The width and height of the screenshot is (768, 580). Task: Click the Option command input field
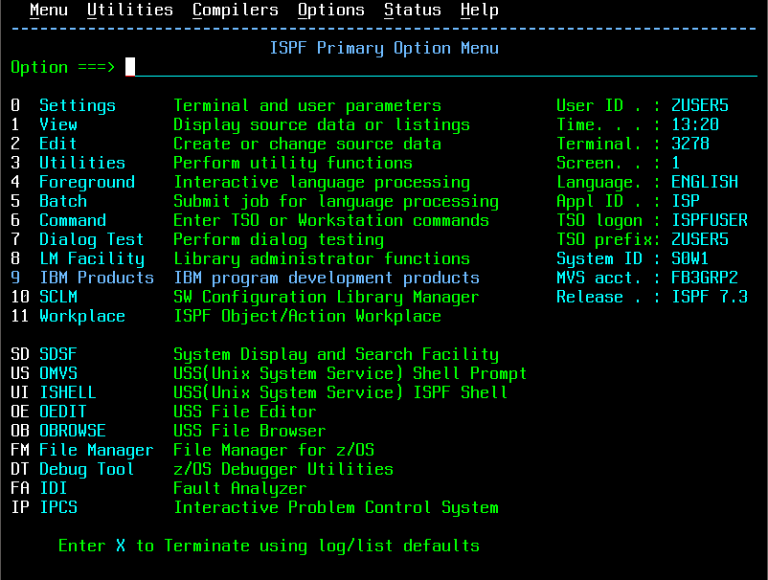(x=440, y=67)
